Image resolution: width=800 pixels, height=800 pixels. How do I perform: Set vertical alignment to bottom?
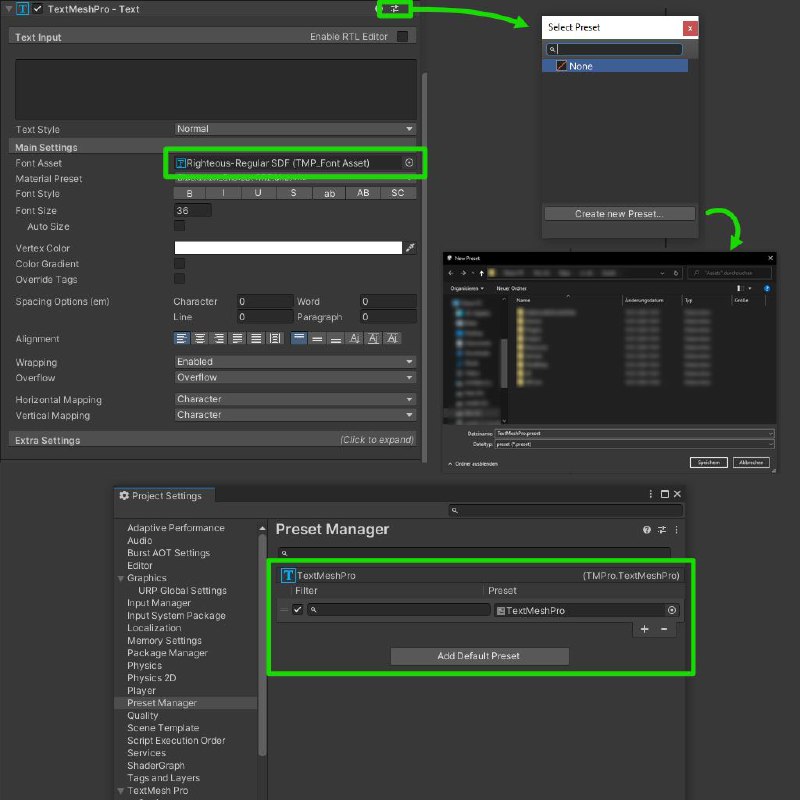(336, 338)
